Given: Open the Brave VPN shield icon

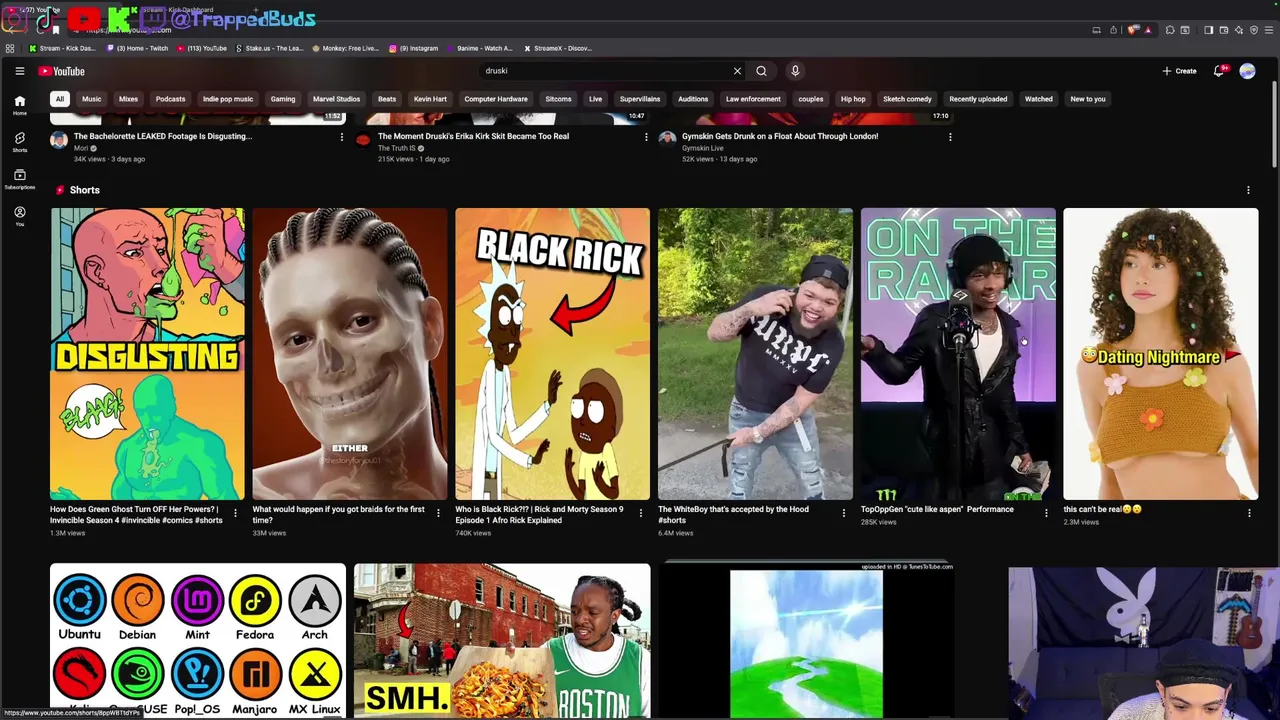Looking at the screenshot, I should [x=1254, y=30].
